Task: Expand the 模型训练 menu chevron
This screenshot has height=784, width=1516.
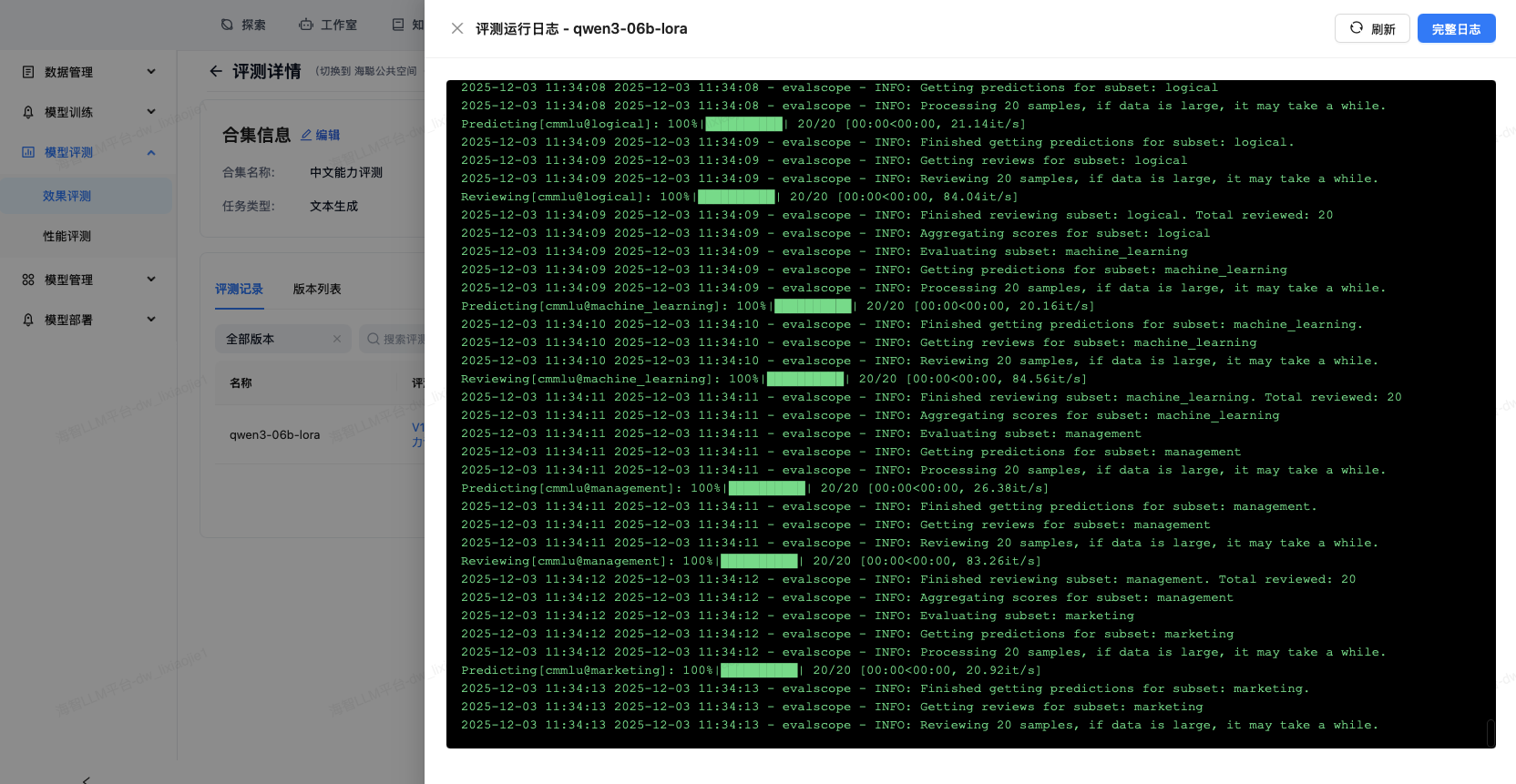Action: pyautogui.click(x=151, y=112)
